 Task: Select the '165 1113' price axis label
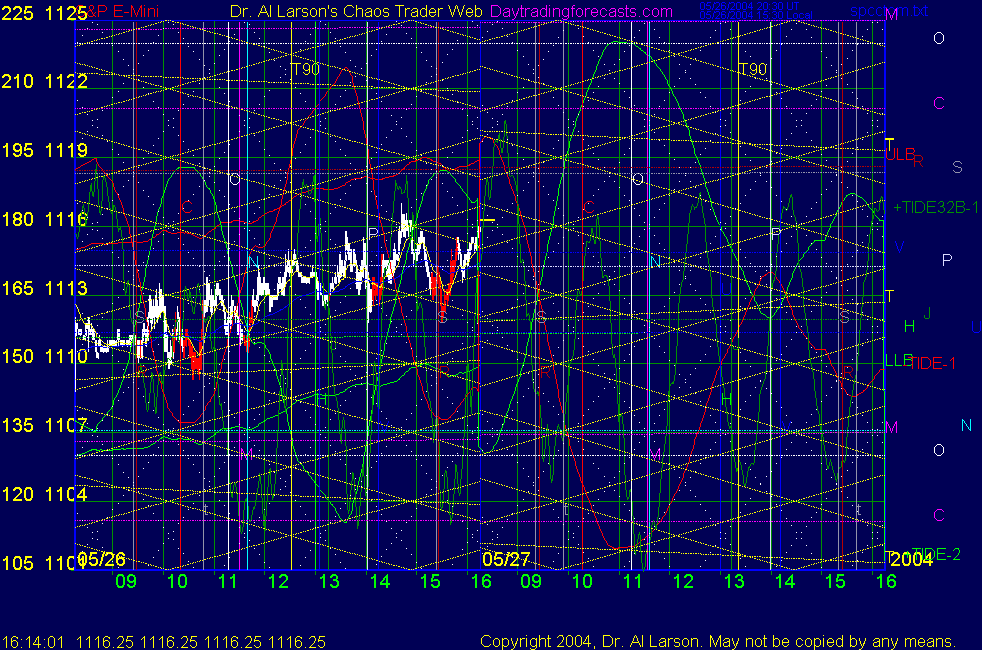tap(44, 288)
